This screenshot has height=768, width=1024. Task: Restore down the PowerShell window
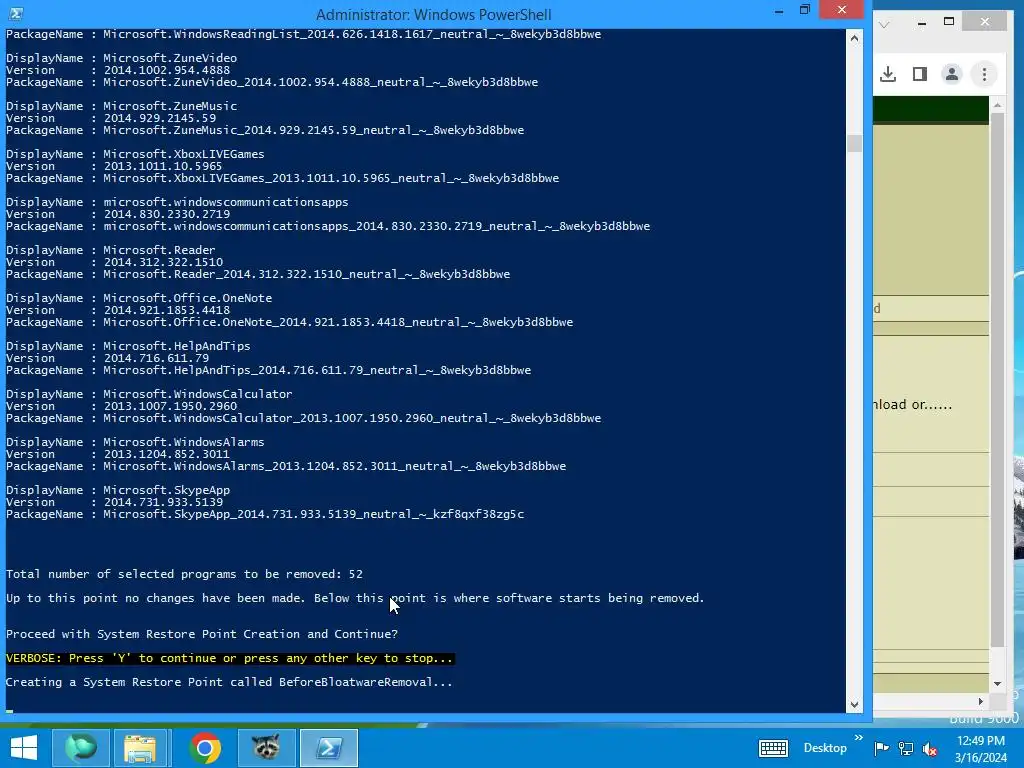click(x=805, y=10)
